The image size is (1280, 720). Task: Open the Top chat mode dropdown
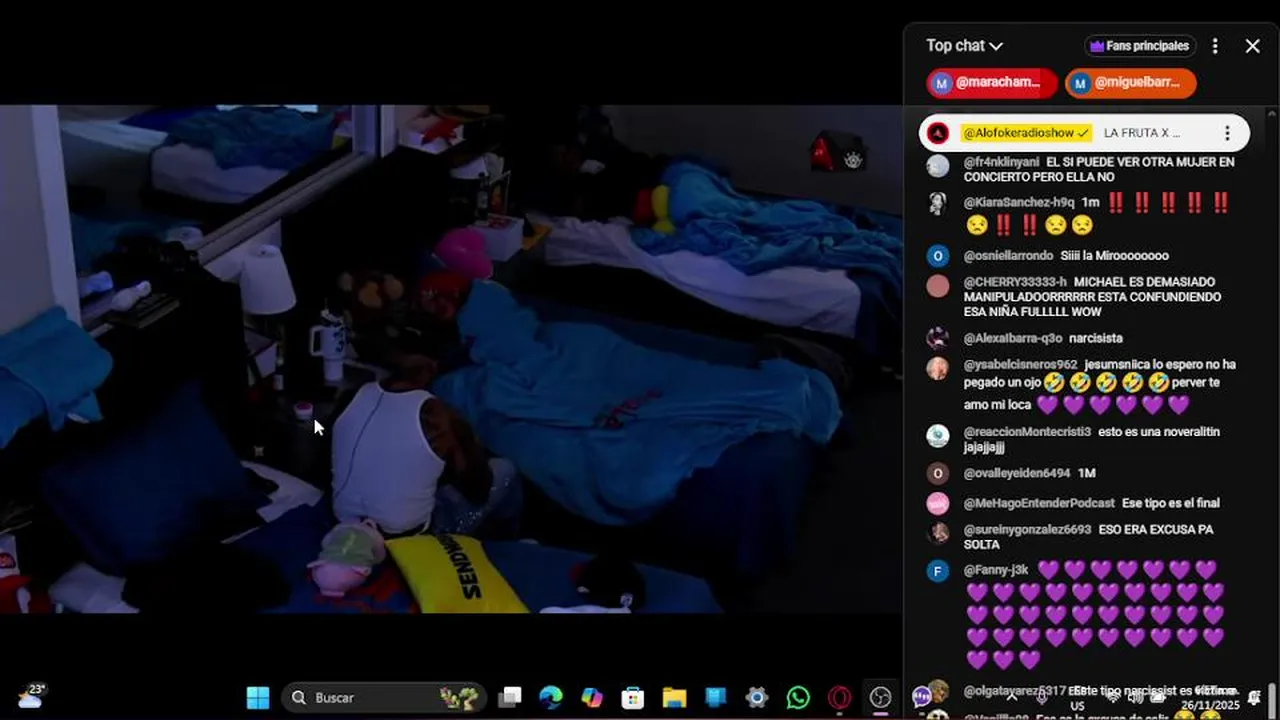[964, 46]
